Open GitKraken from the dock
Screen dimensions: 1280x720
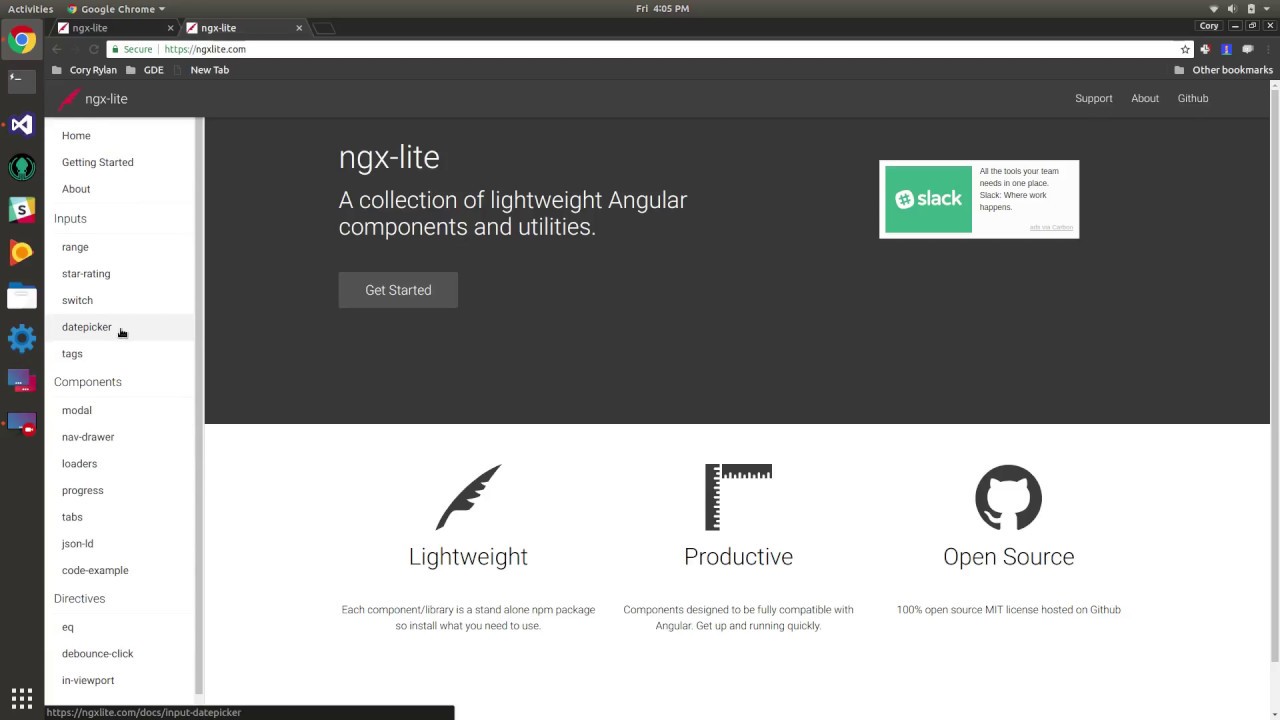coord(22,167)
